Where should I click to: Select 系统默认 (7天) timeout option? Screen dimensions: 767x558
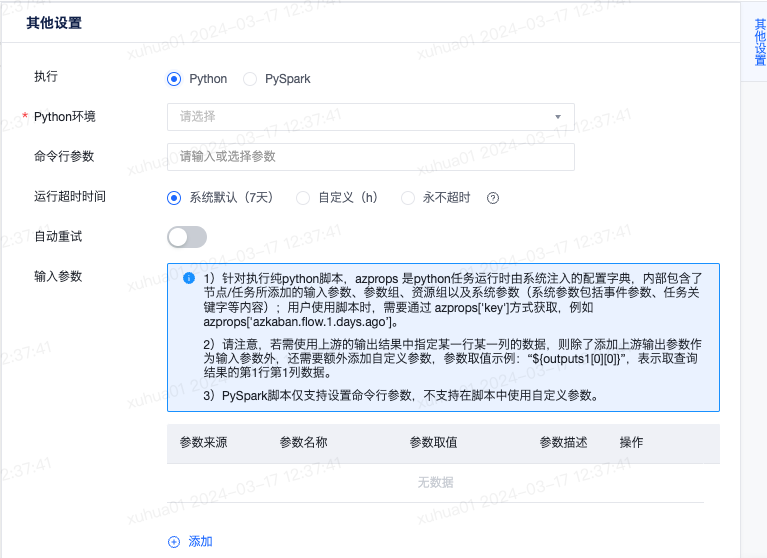click(174, 198)
